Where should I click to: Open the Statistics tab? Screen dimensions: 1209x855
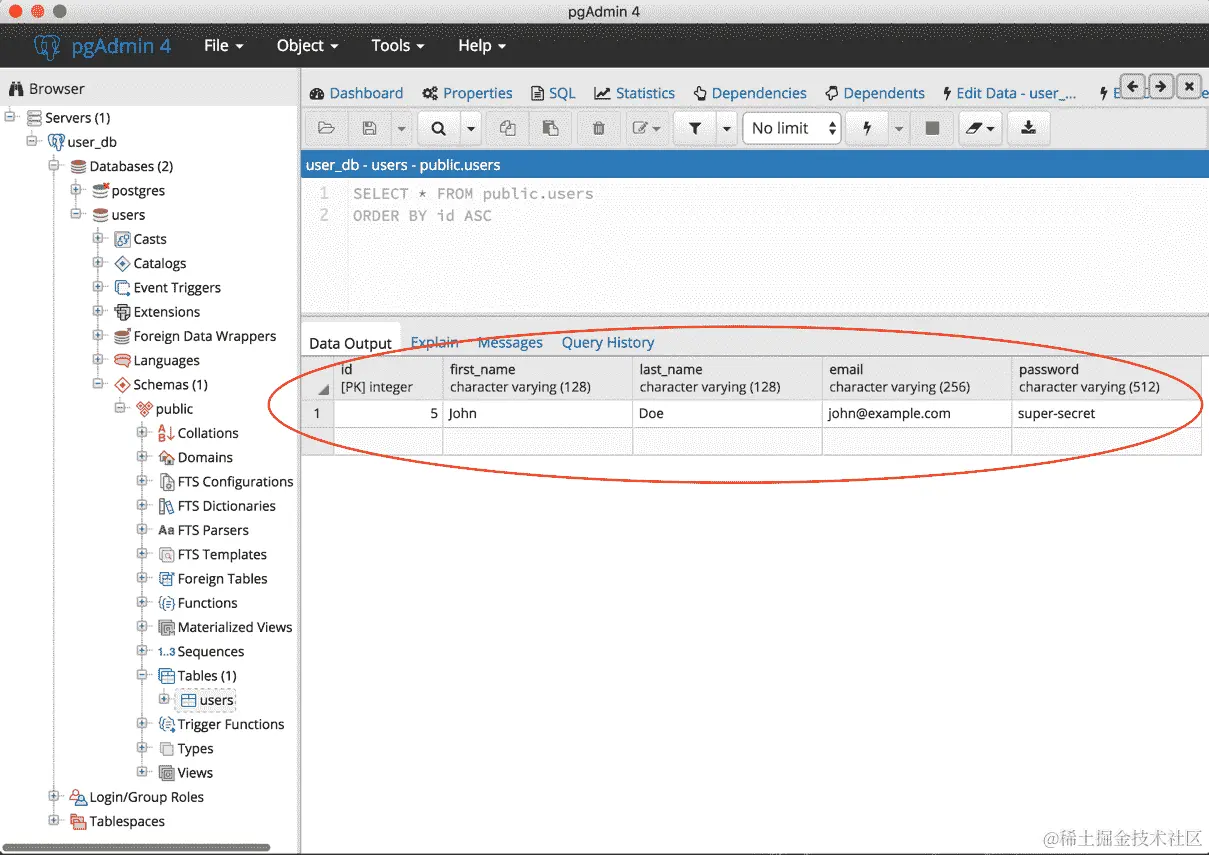click(635, 93)
